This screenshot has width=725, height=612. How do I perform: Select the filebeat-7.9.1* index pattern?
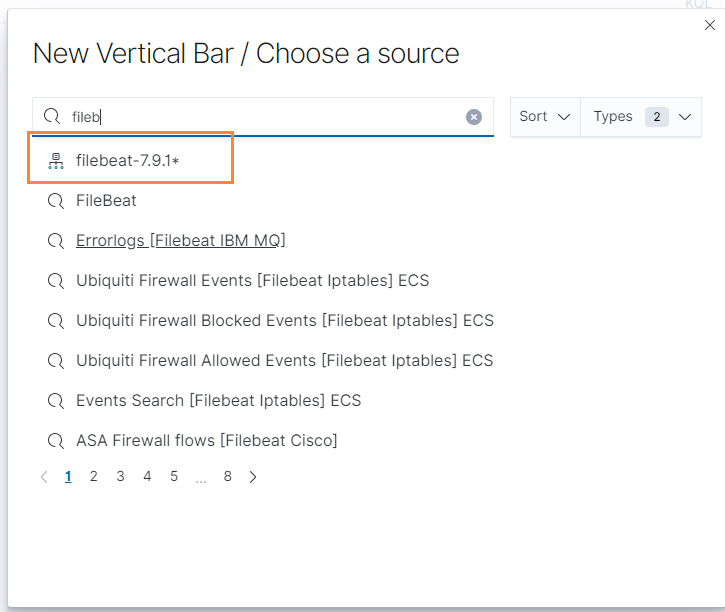128,160
